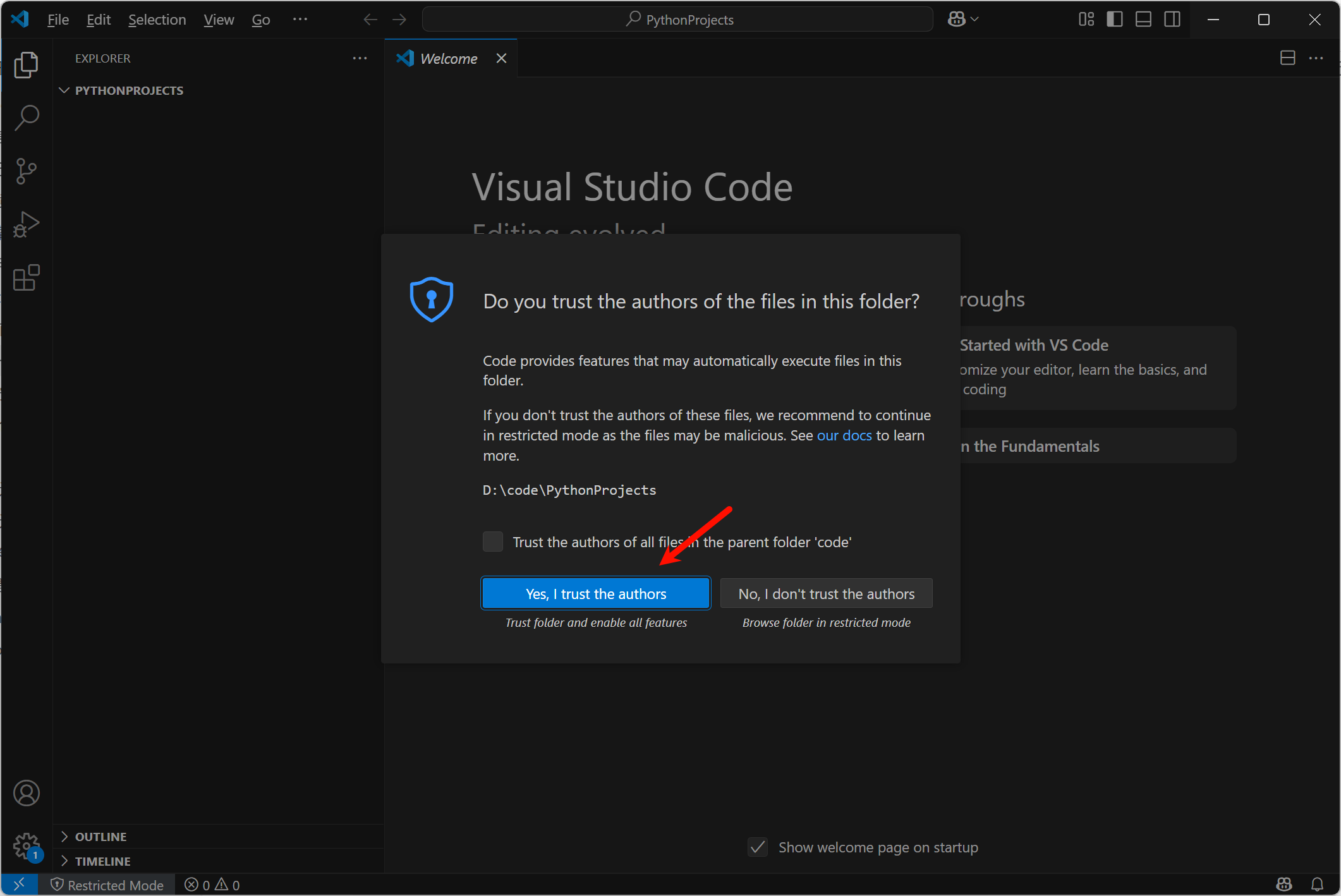Image resolution: width=1341 pixels, height=896 pixels.
Task: Click Yes, I trust the authors
Action: 595,594
